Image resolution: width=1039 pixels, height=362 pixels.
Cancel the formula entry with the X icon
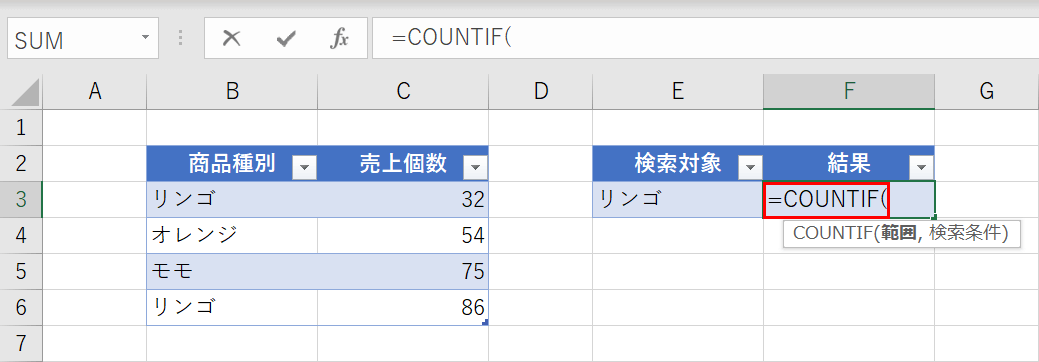tap(231, 38)
